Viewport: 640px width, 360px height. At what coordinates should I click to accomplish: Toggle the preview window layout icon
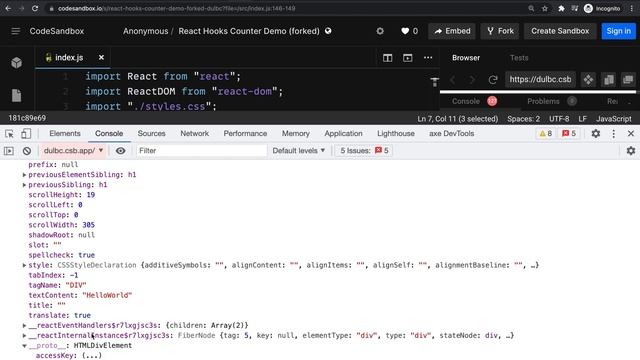407,58
